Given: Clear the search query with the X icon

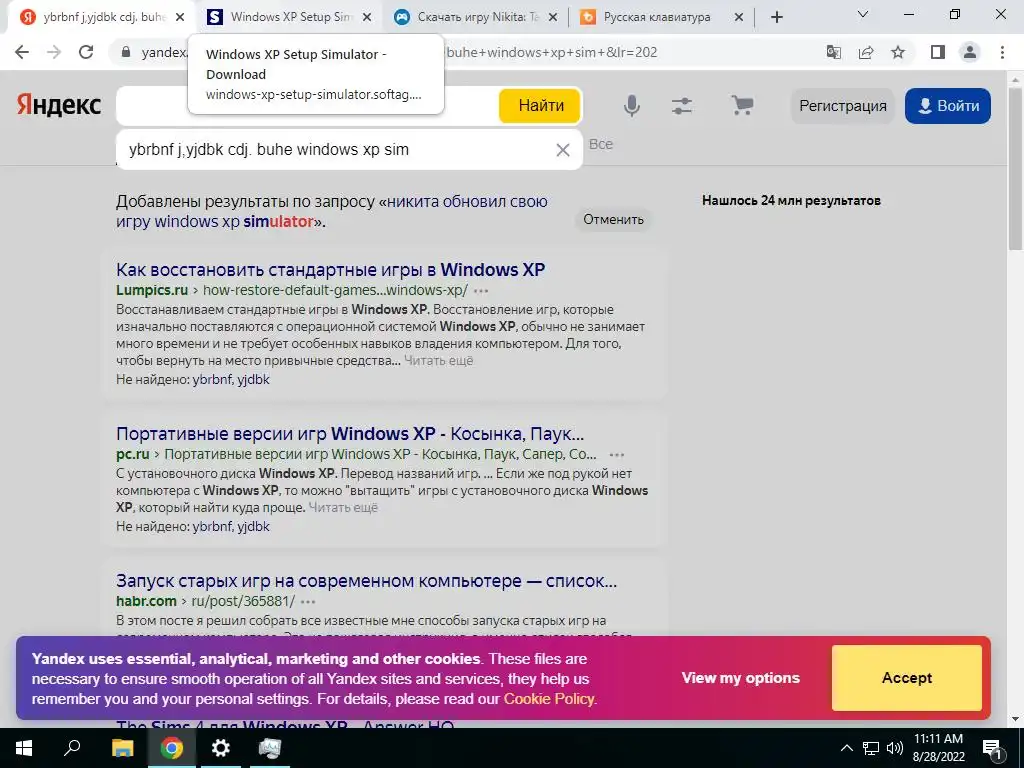Looking at the screenshot, I should click(x=562, y=150).
